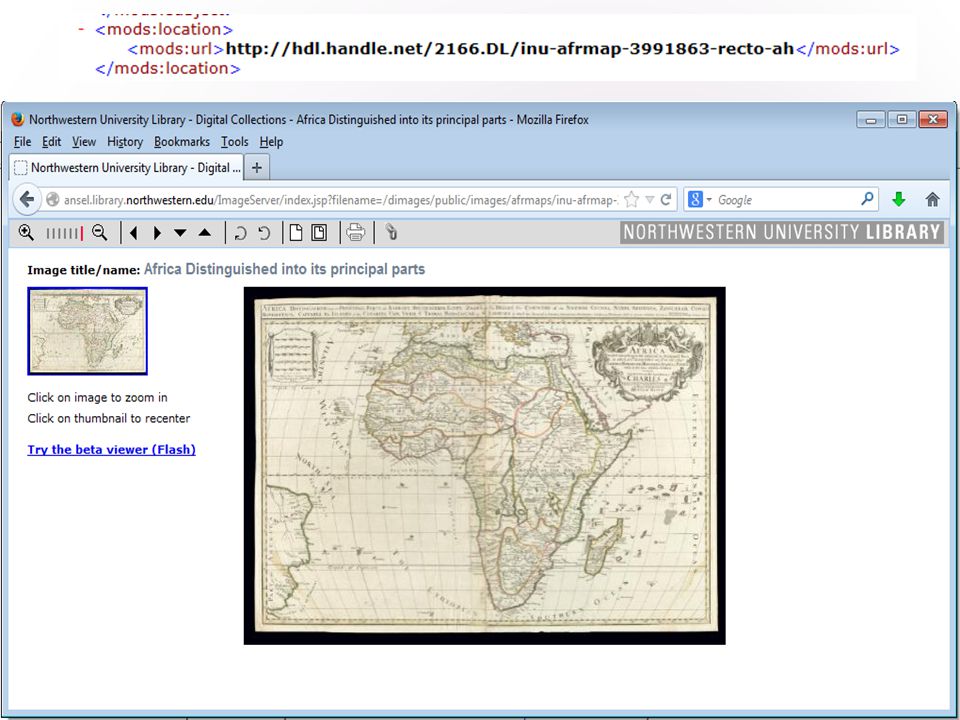
Task: Adjust the zoom level tick bar
Action: click(65, 233)
